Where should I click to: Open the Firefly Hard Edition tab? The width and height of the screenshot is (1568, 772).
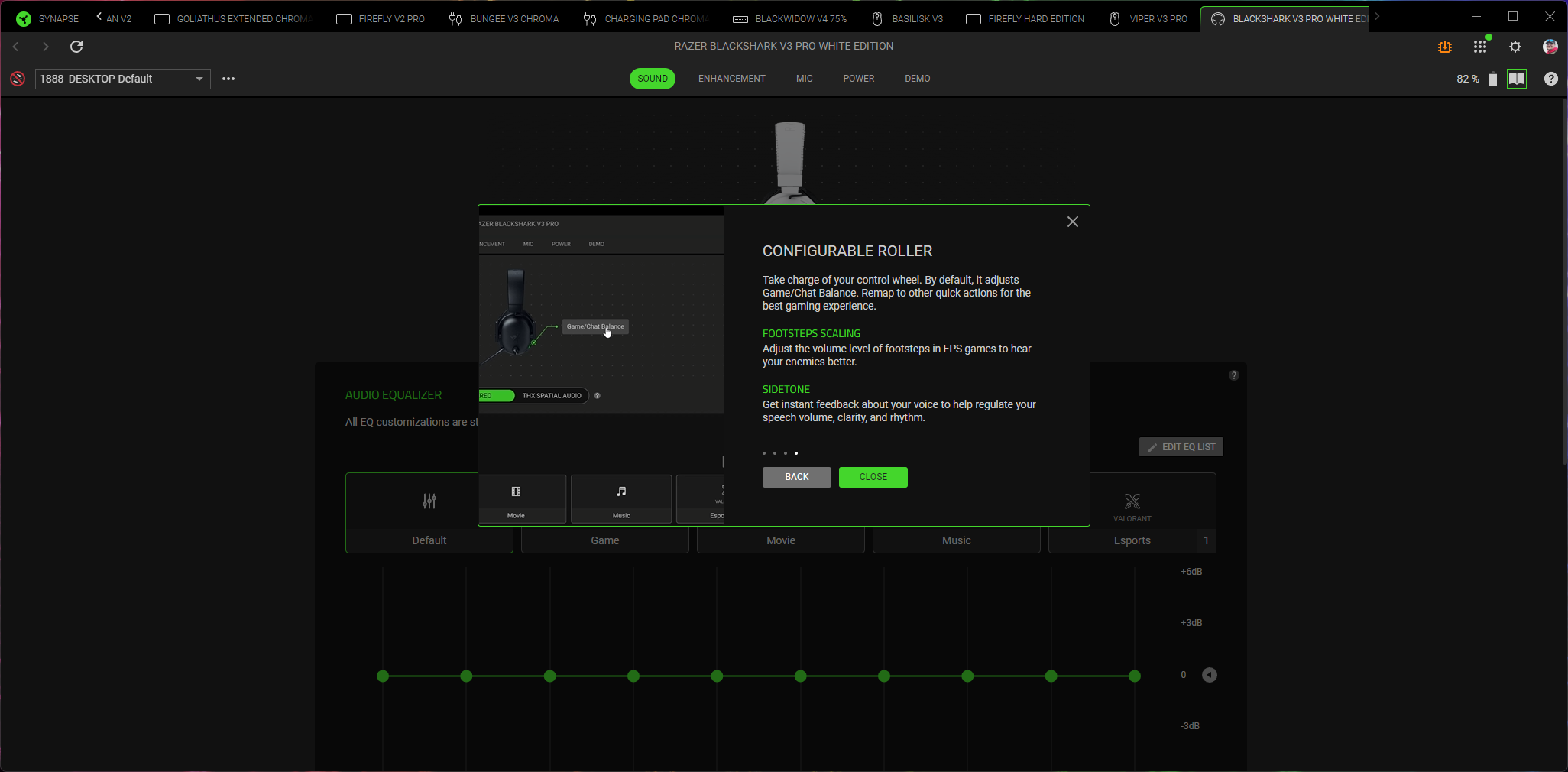1025,18
